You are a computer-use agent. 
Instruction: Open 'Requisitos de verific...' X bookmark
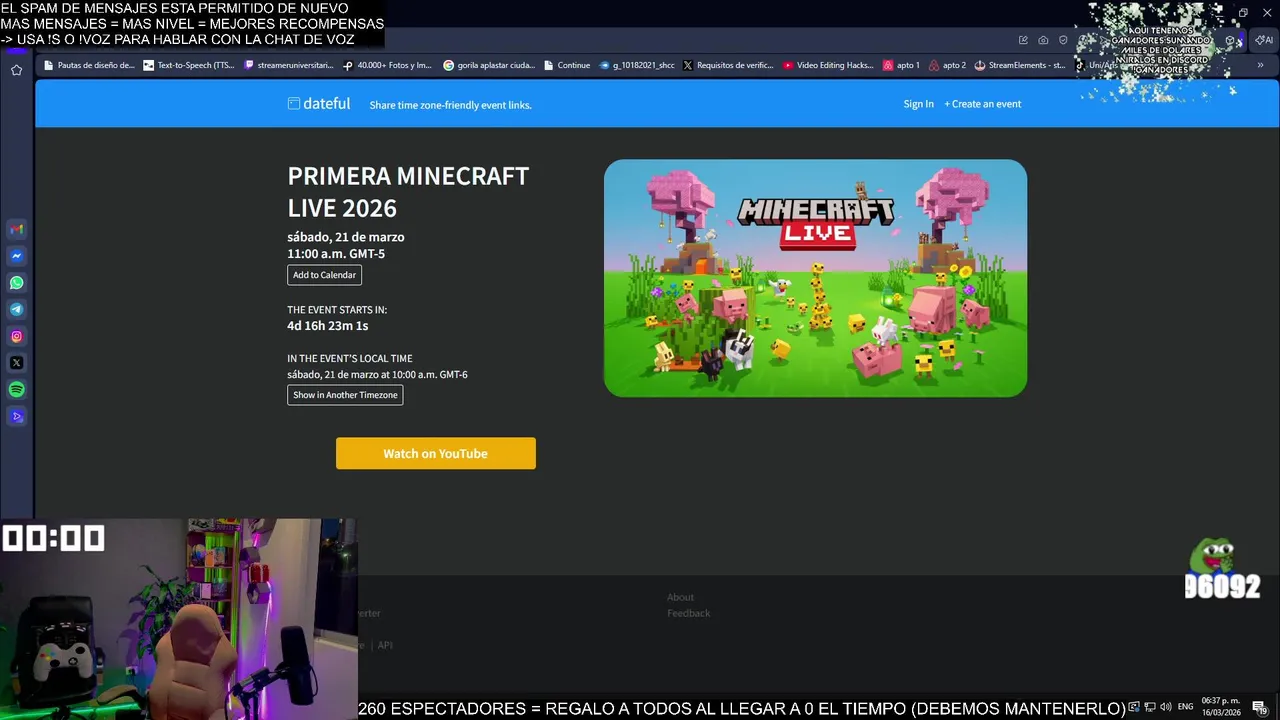tap(728, 65)
